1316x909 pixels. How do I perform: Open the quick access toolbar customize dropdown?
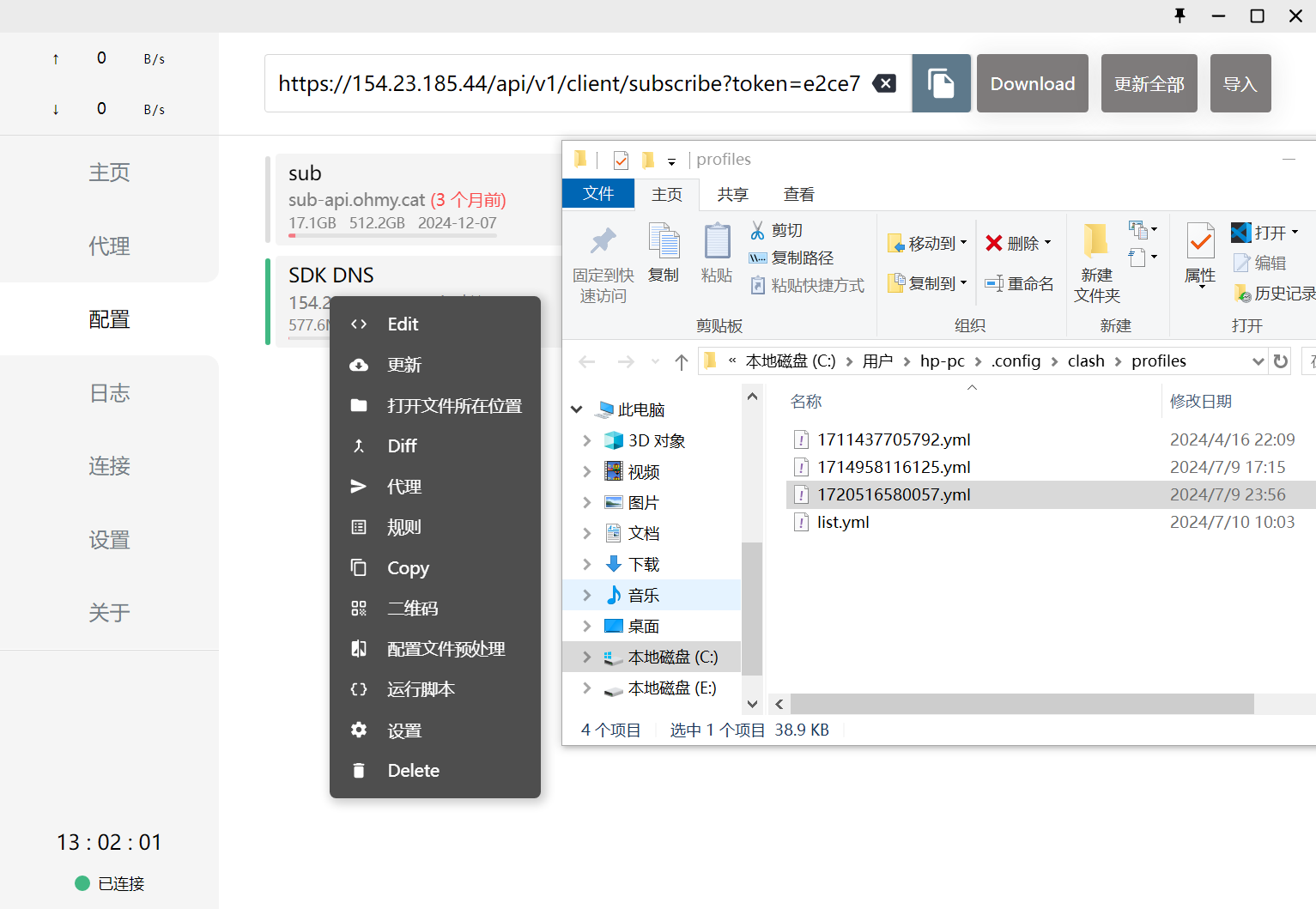coord(671,161)
